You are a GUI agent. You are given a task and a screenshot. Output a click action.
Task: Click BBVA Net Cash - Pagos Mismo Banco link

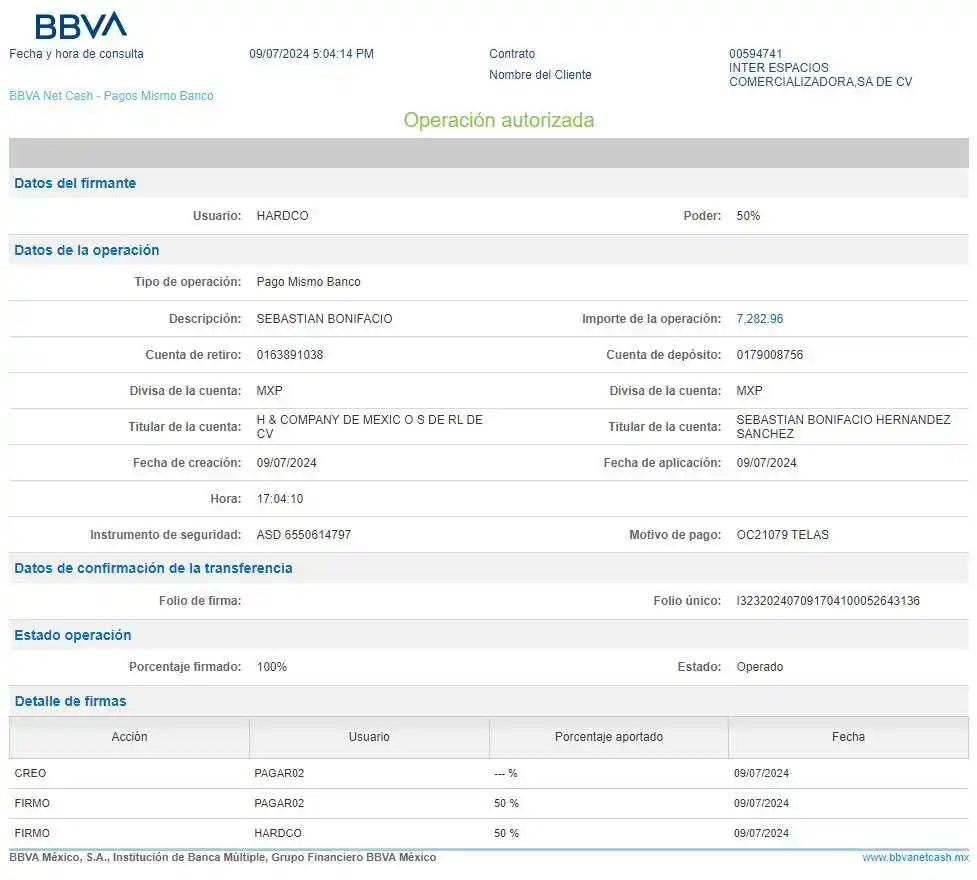[x=111, y=96]
